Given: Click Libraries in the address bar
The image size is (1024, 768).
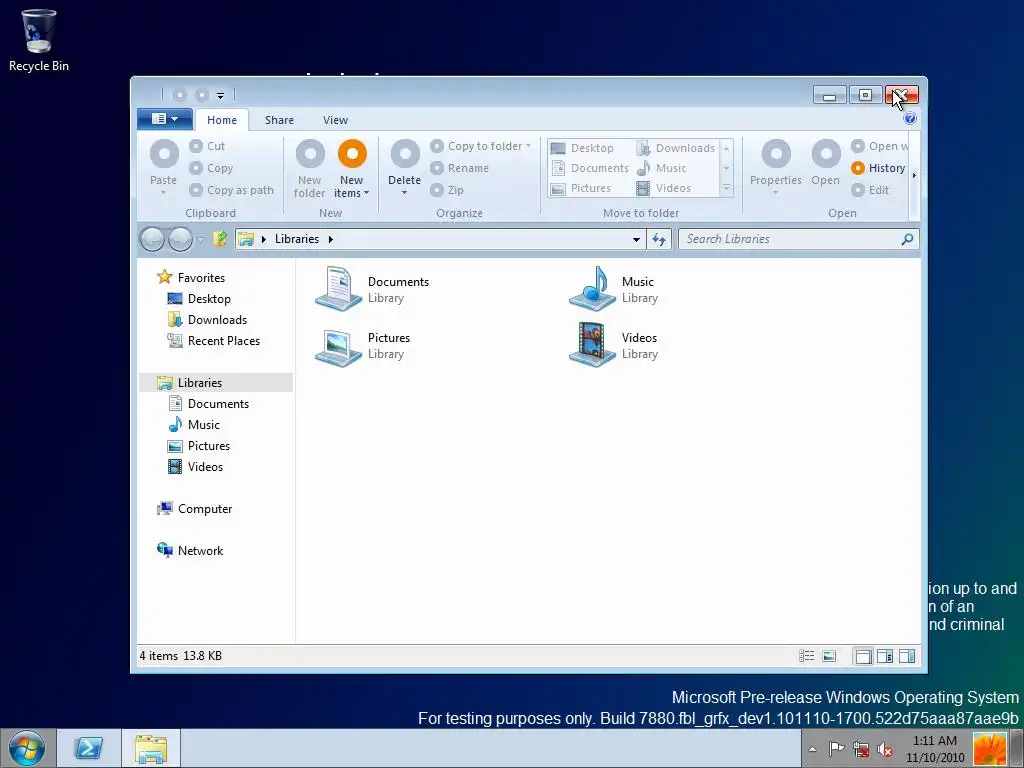Looking at the screenshot, I should pyautogui.click(x=296, y=239).
